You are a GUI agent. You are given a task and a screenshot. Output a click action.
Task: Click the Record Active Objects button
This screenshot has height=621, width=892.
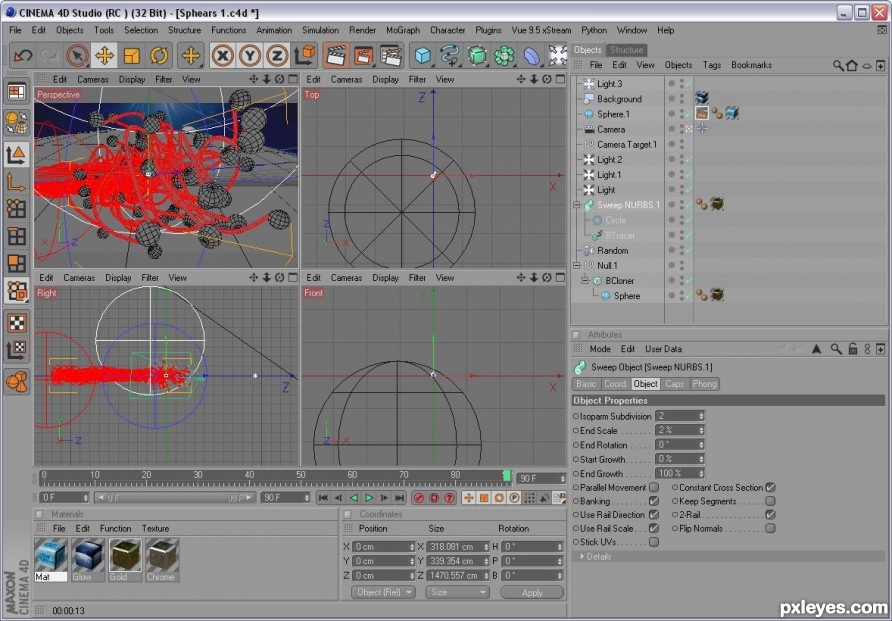coord(419,498)
